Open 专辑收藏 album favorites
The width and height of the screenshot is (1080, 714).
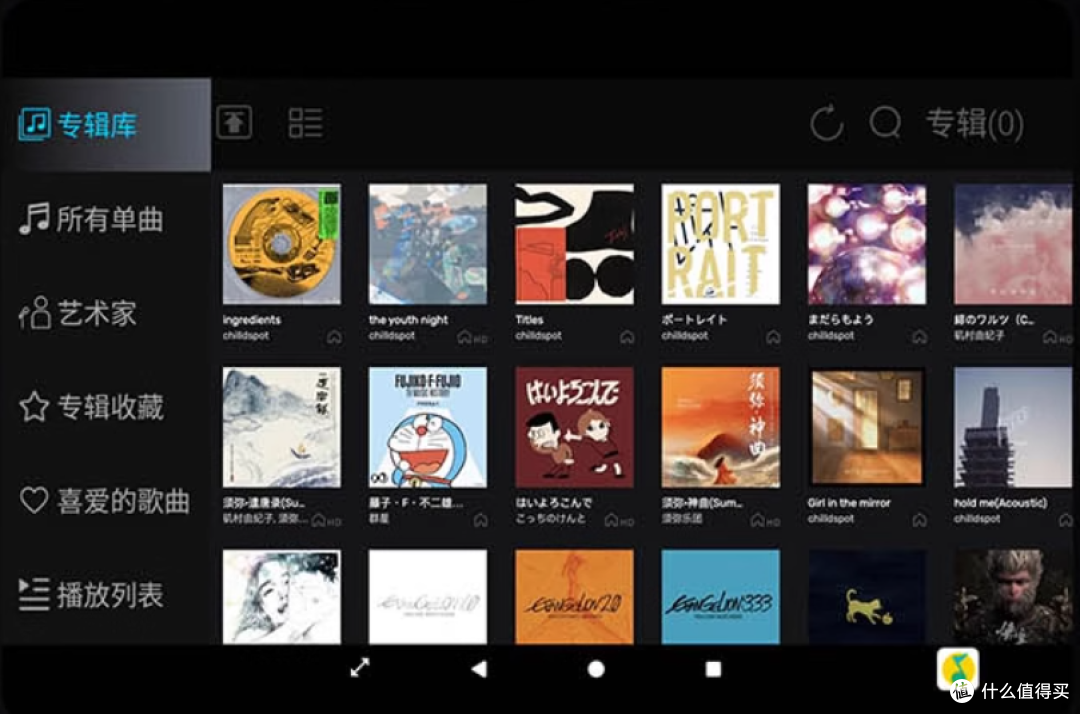tap(92, 406)
